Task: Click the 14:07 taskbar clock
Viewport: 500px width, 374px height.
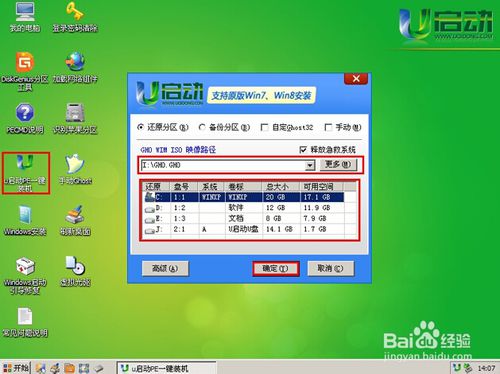Action: (486, 368)
